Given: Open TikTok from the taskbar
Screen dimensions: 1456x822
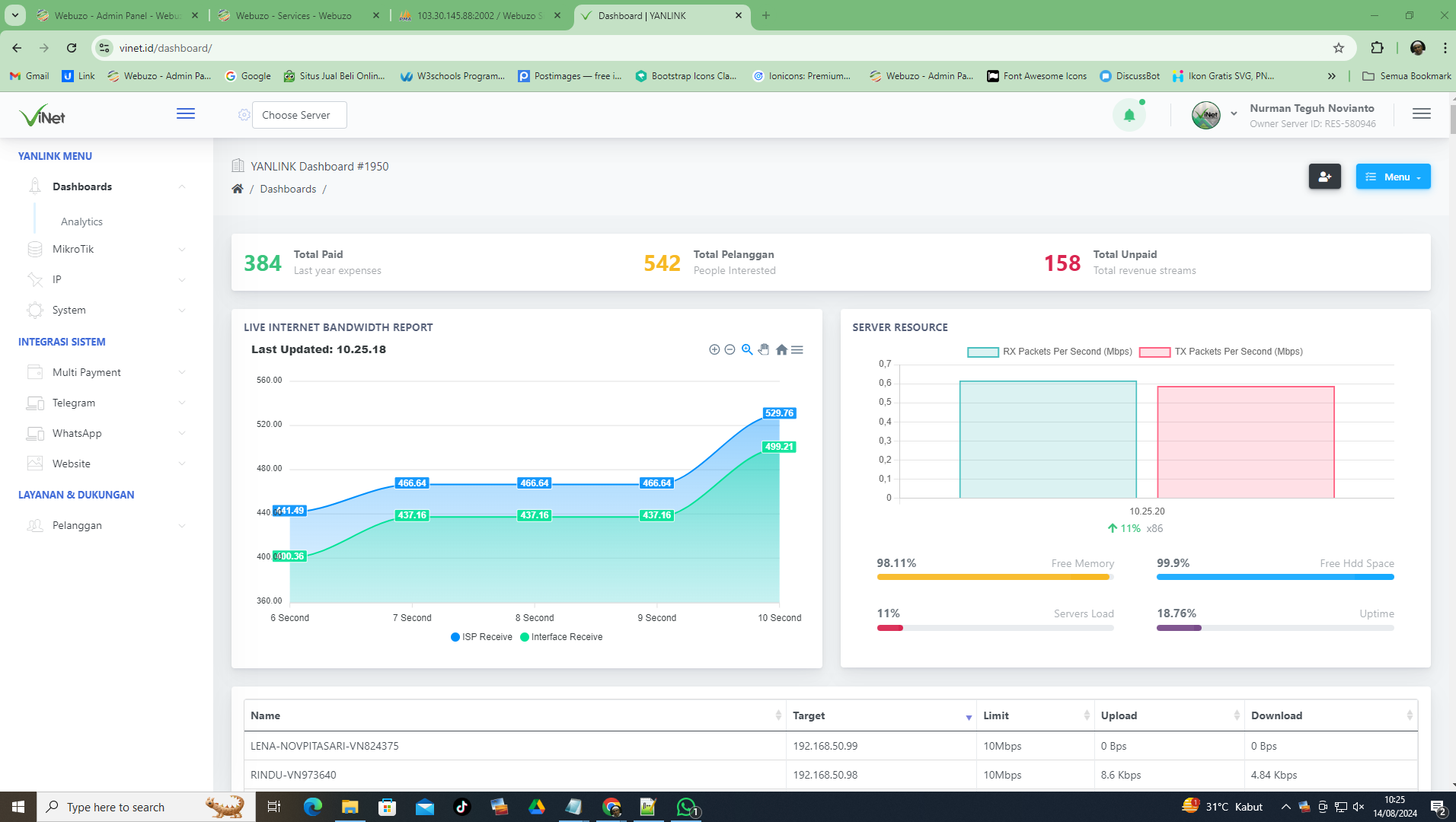Looking at the screenshot, I should (x=462, y=807).
